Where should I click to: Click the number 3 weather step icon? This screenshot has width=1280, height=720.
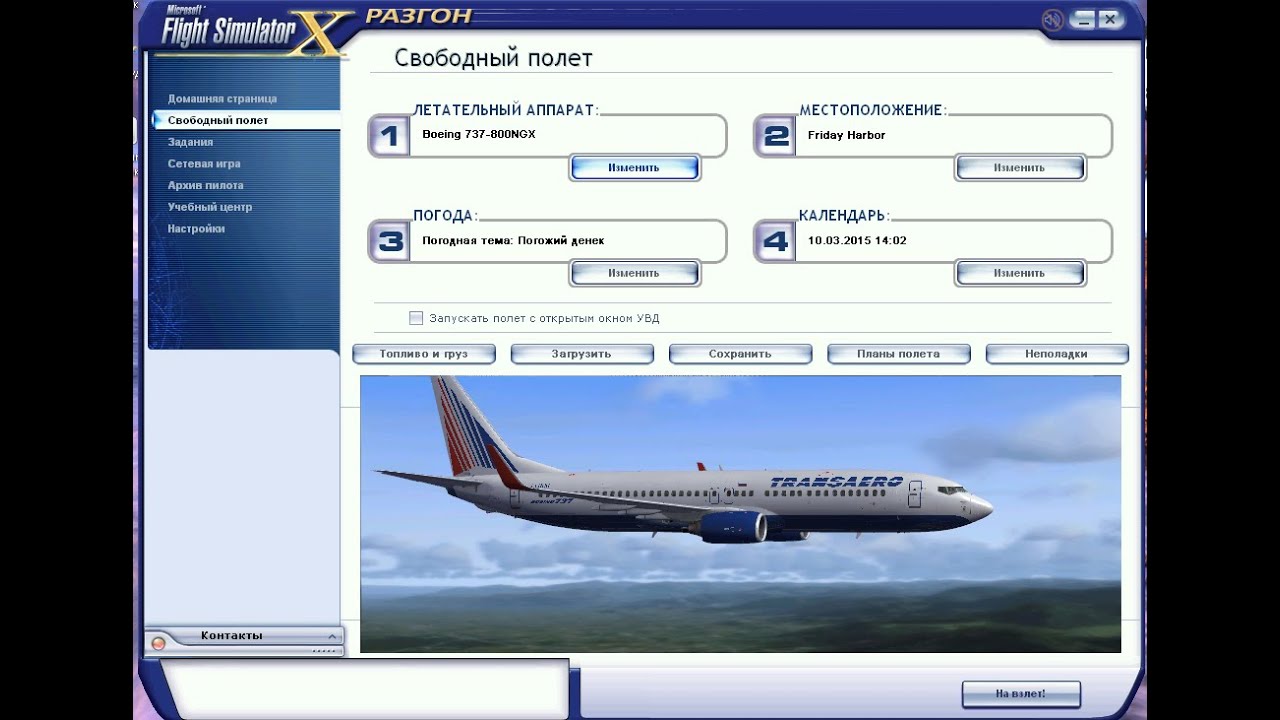(390, 241)
